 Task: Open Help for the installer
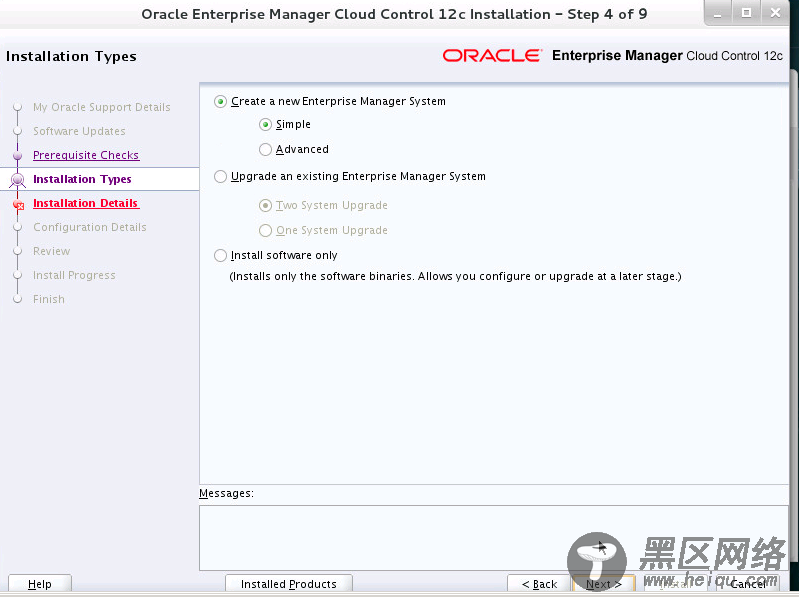(40, 584)
